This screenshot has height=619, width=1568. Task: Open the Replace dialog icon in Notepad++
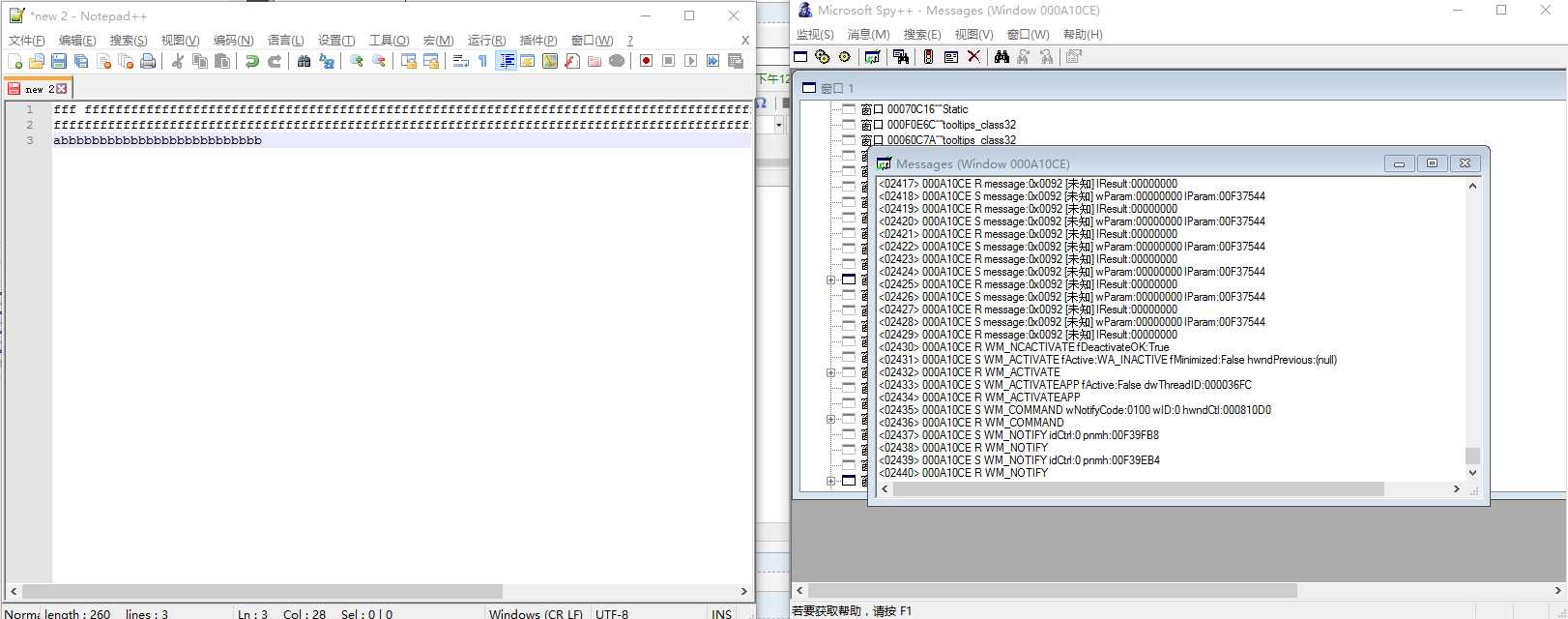pos(327,61)
